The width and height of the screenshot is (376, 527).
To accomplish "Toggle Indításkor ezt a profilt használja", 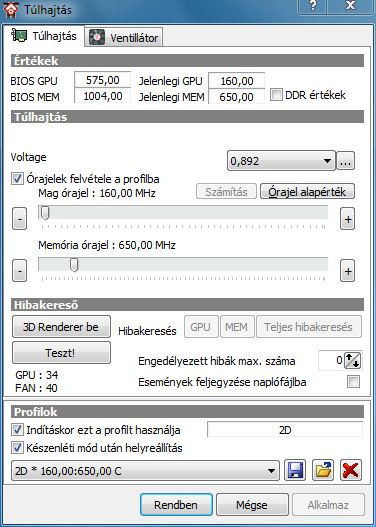I will 17,430.
